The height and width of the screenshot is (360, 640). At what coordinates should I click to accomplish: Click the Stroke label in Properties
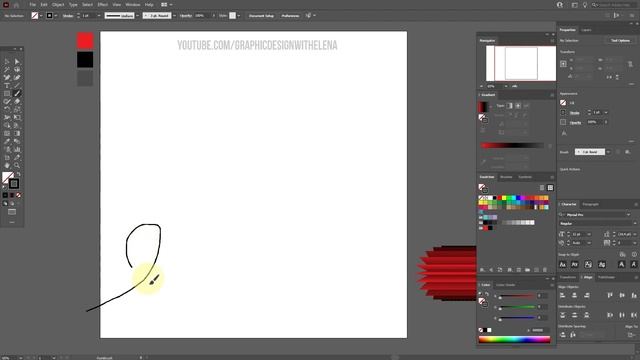[x=575, y=113]
